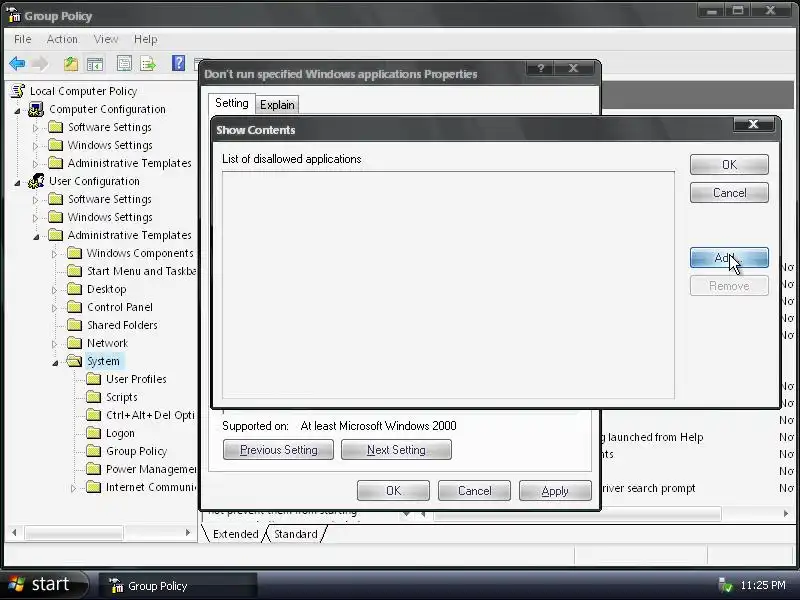800x600 pixels.
Task: Toggle the Show/Hide Console Tree icon
Action: pos(95,64)
